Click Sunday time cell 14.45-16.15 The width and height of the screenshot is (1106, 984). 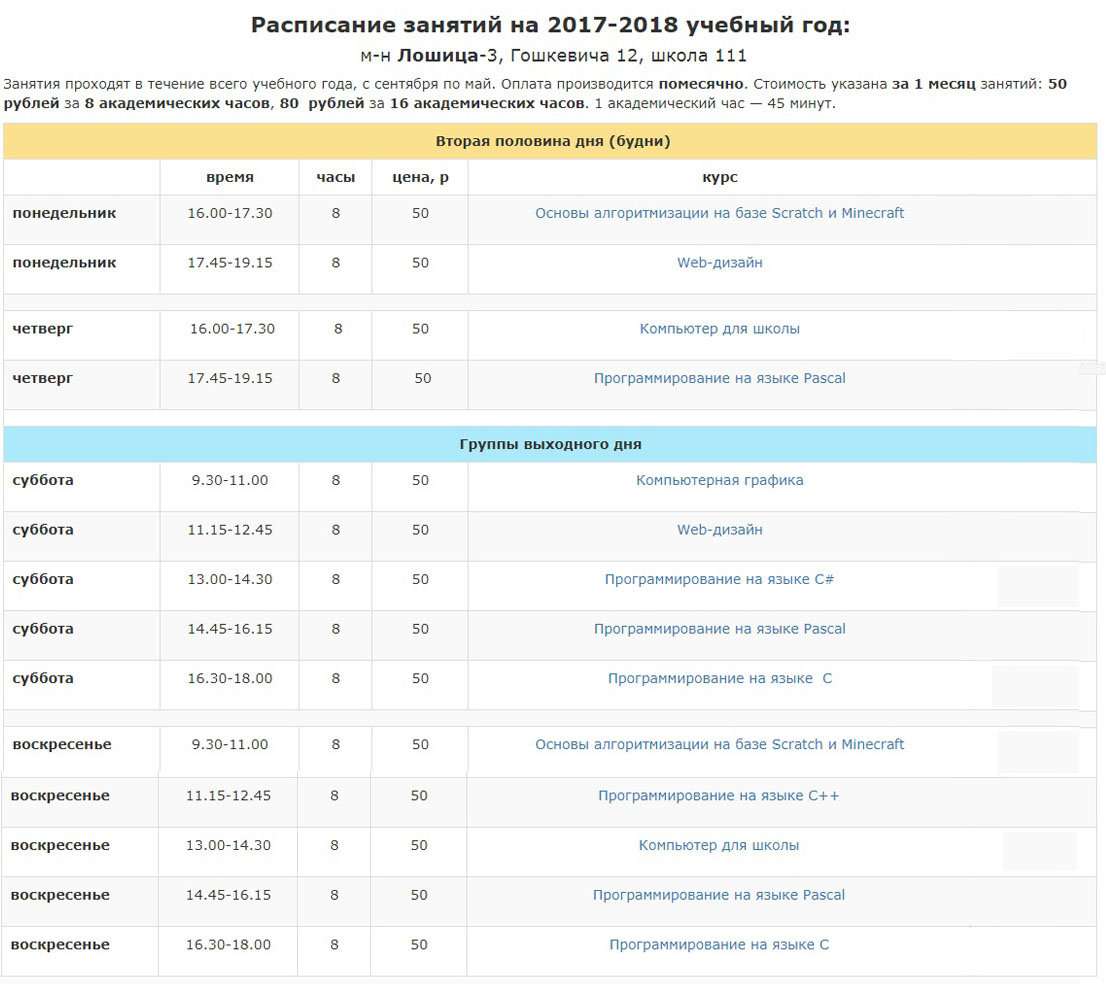229,895
